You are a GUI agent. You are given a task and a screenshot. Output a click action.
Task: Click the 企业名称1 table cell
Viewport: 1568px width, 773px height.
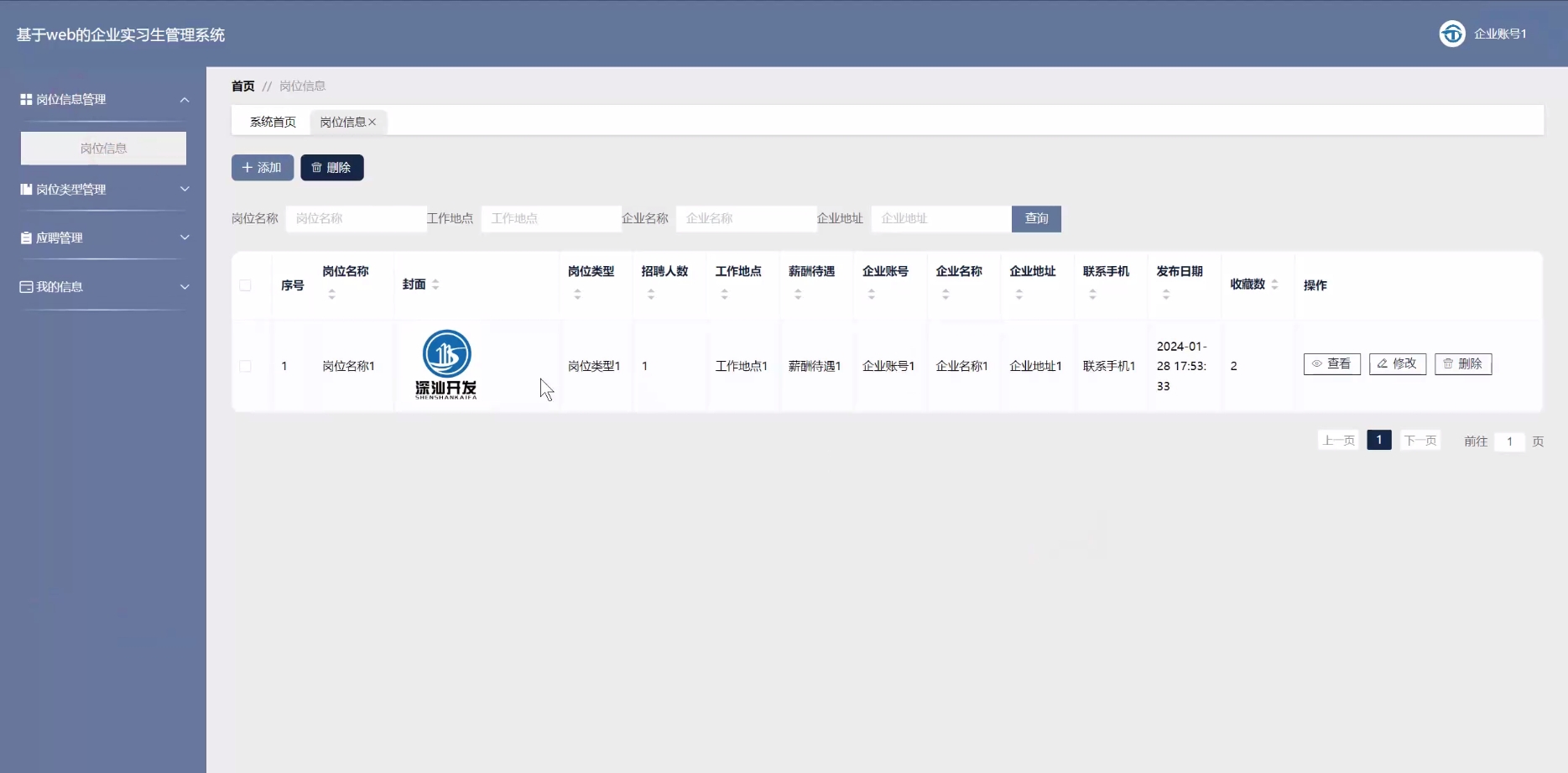[x=962, y=367]
